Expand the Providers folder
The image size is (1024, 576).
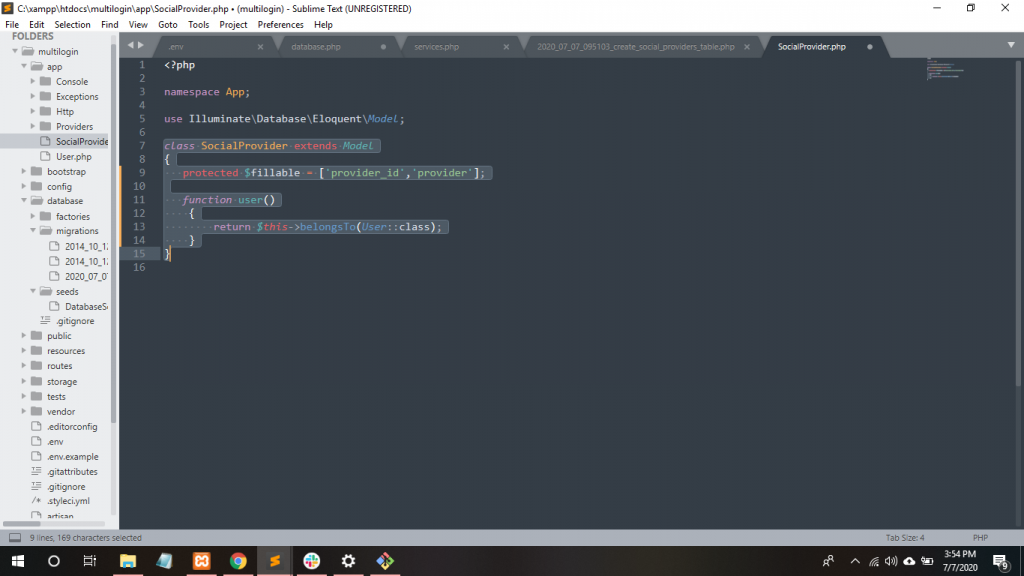pyautogui.click(x=33, y=126)
